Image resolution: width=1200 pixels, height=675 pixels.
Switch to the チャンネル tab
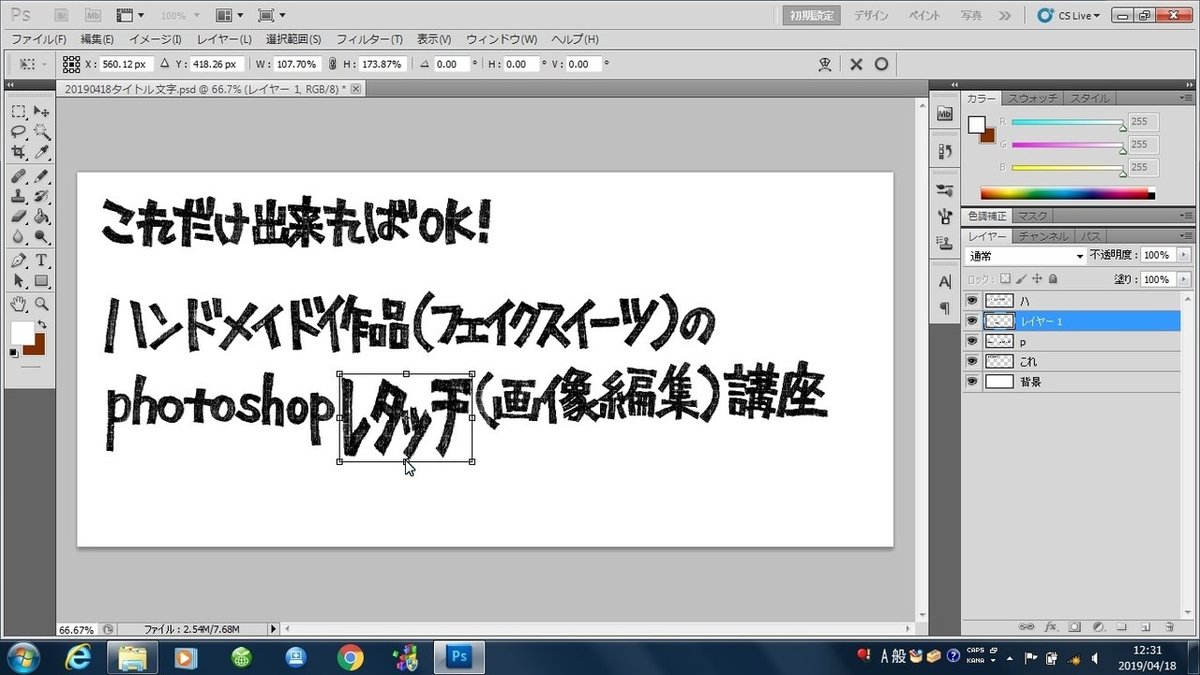coord(1044,236)
